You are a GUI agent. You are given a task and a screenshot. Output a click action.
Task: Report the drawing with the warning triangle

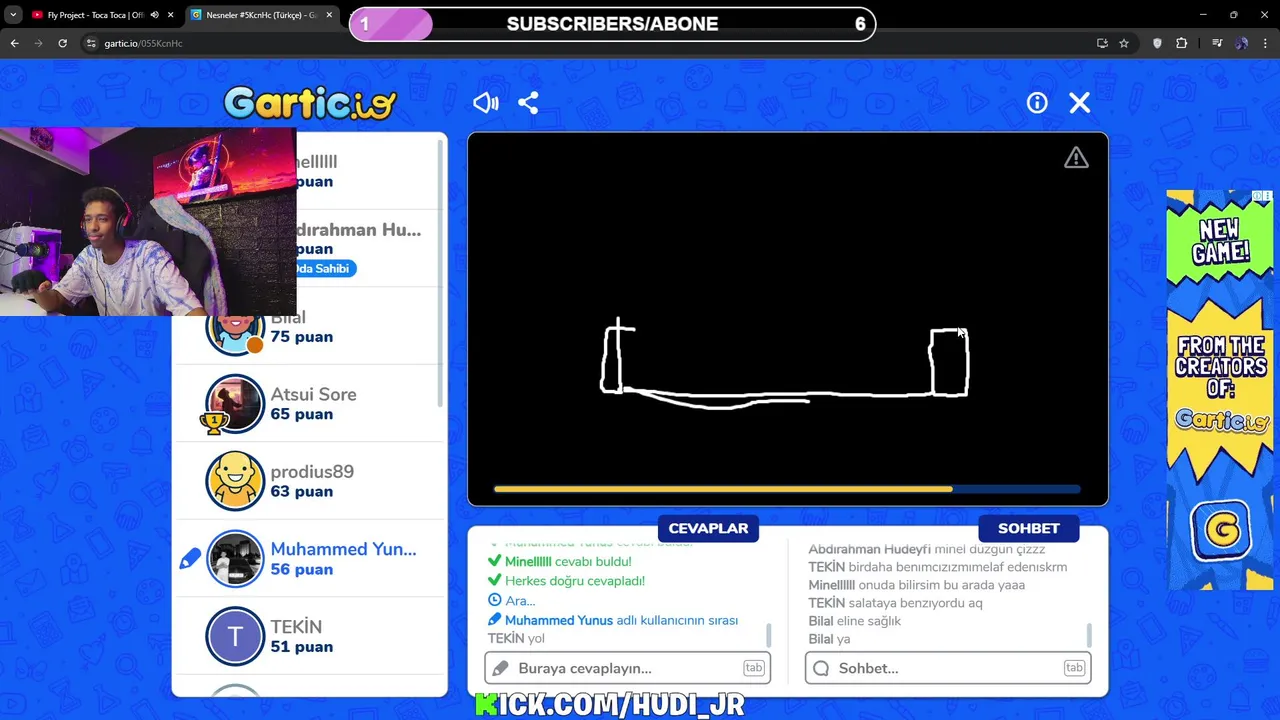(1076, 158)
